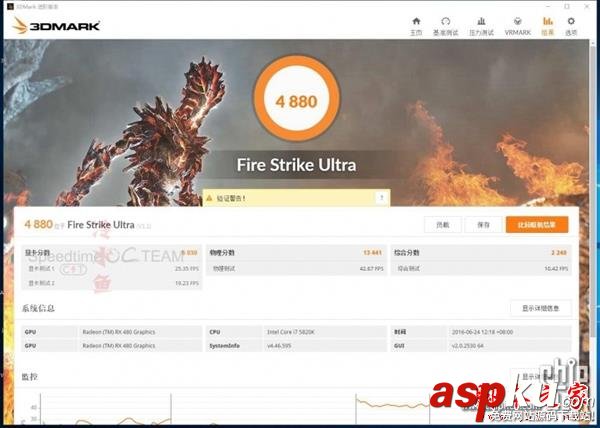The height and width of the screenshot is (428, 600).
Task: Click the Load (加载) button
Action: (x=443, y=225)
